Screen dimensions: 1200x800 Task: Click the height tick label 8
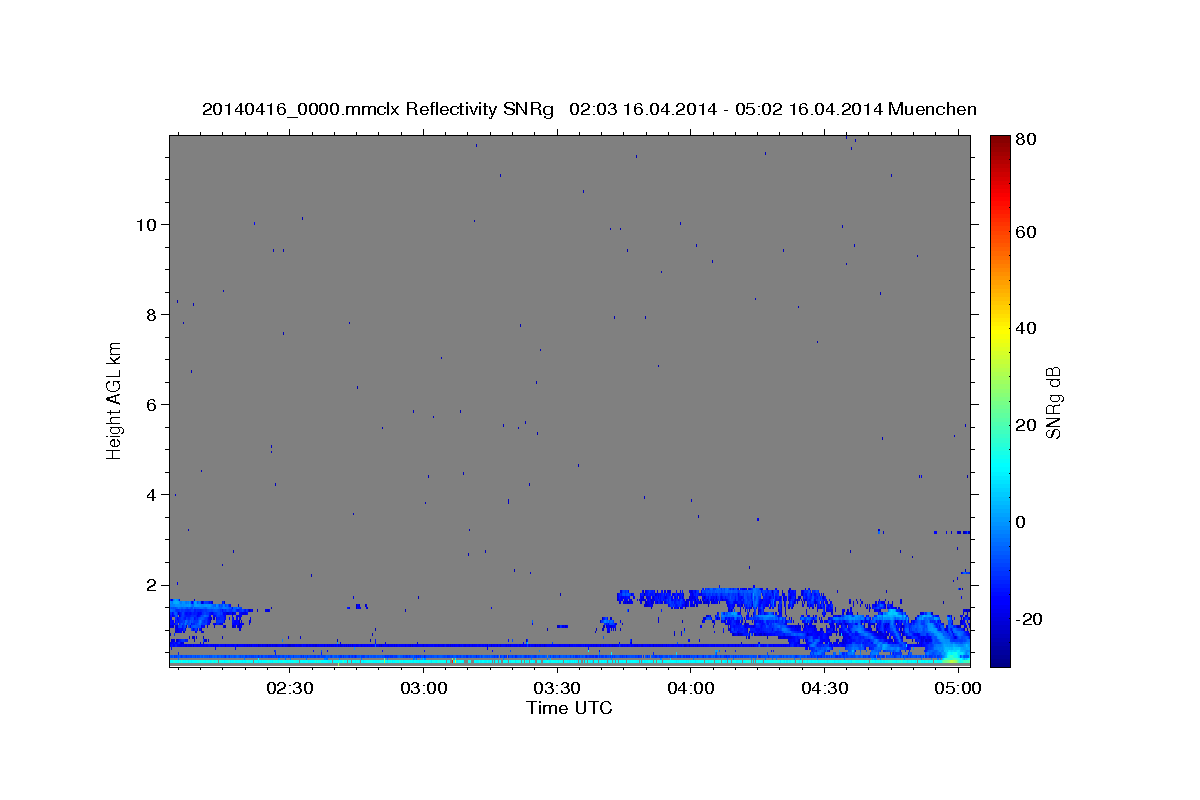tap(152, 314)
